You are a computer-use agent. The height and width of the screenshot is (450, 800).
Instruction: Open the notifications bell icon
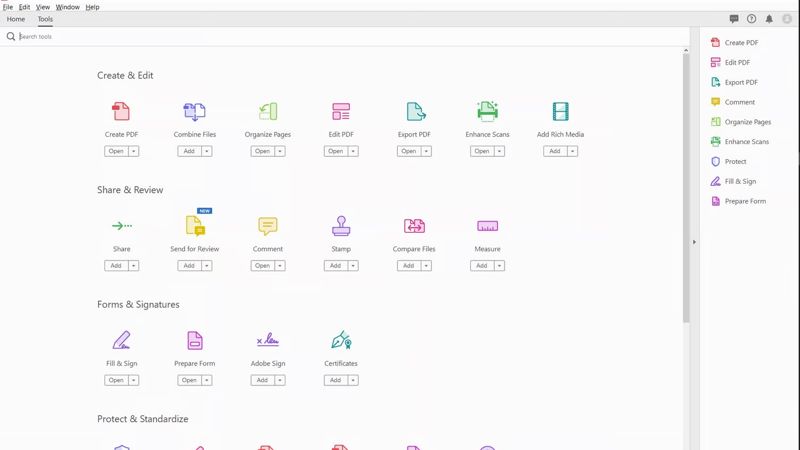(x=769, y=19)
